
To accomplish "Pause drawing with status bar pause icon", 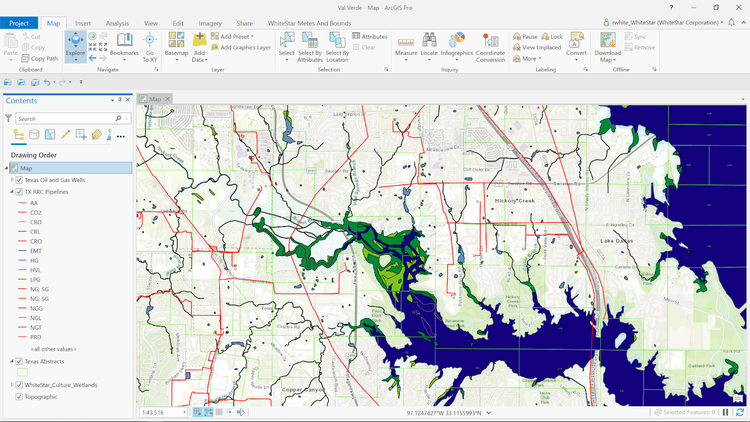I will click(726, 412).
